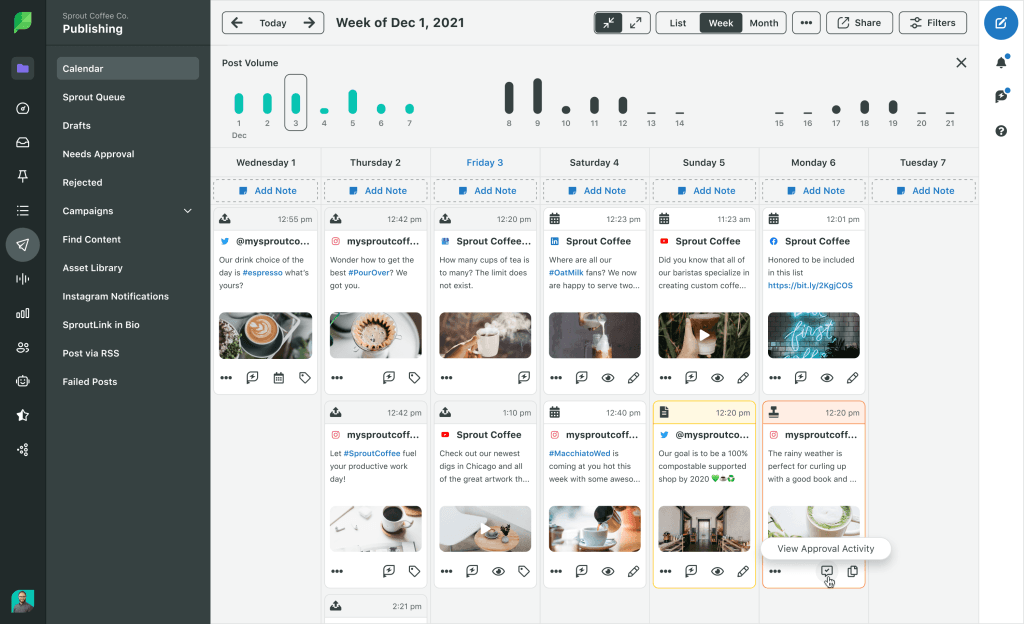Open the Reports bar chart icon in sidebar

23,313
